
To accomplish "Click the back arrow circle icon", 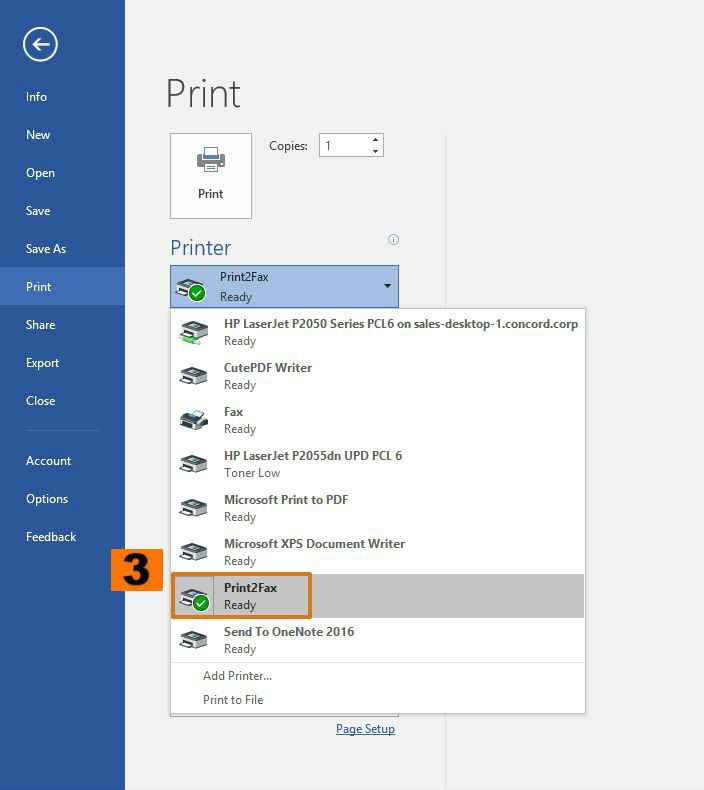I will (x=40, y=44).
